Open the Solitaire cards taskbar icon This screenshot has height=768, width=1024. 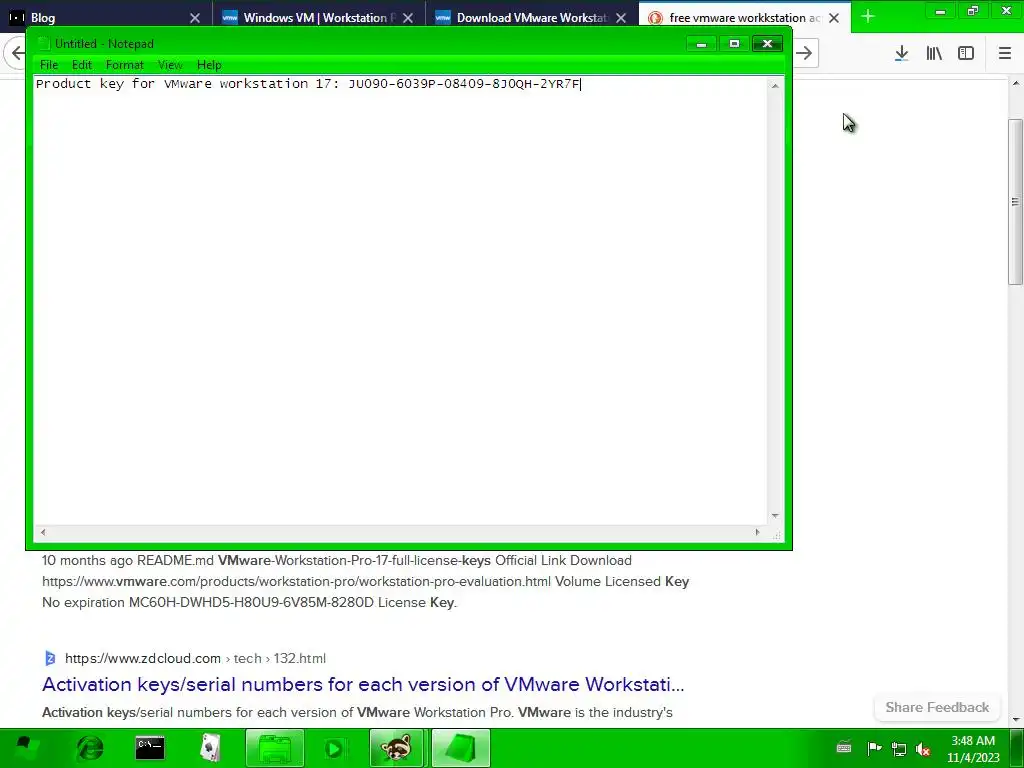click(210, 748)
